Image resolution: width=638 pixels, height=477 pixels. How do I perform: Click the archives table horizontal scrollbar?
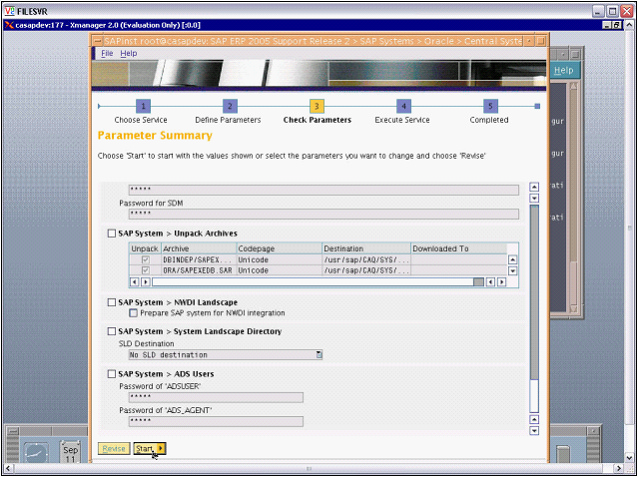[320, 282]
